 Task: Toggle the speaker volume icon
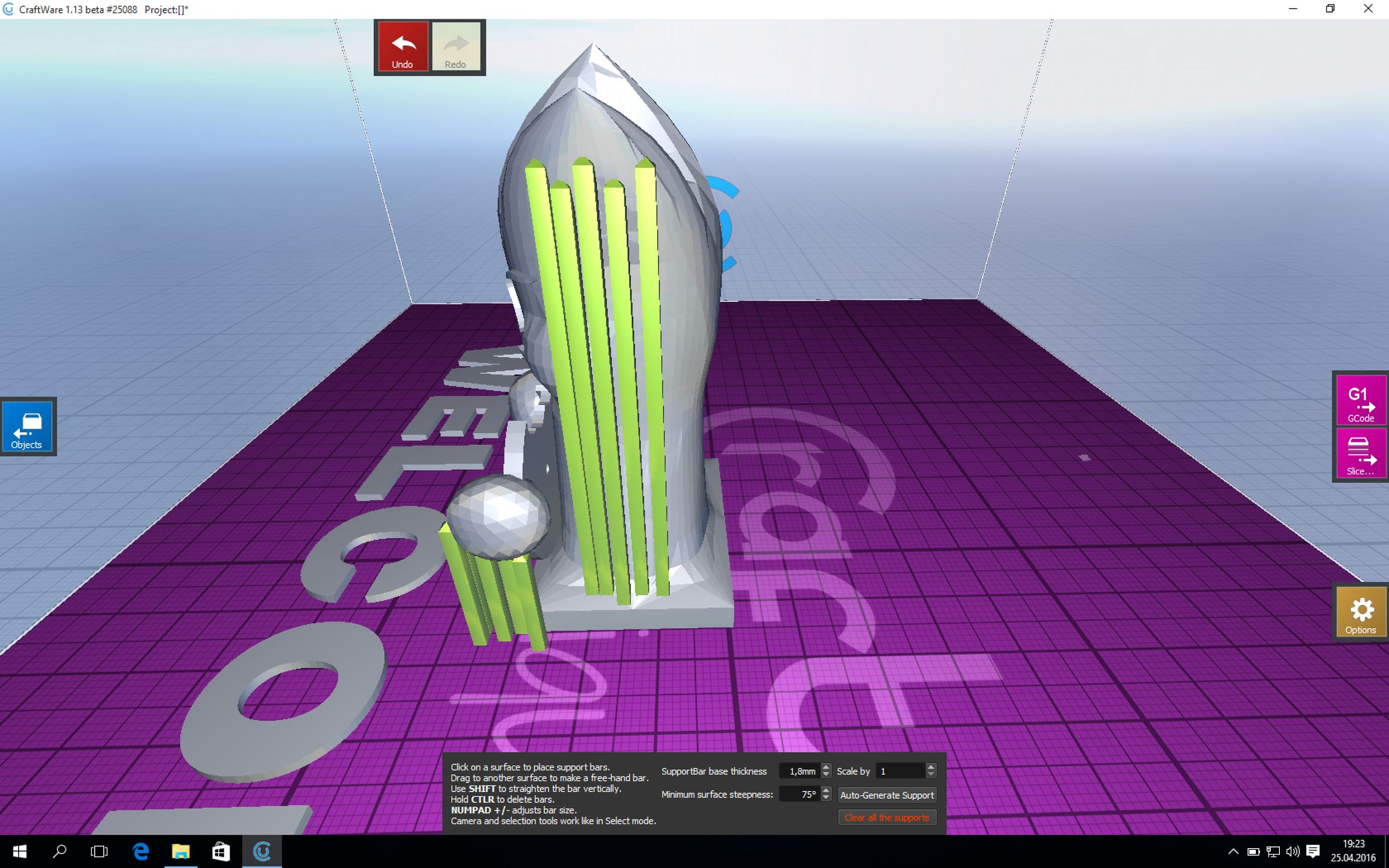1293,852
